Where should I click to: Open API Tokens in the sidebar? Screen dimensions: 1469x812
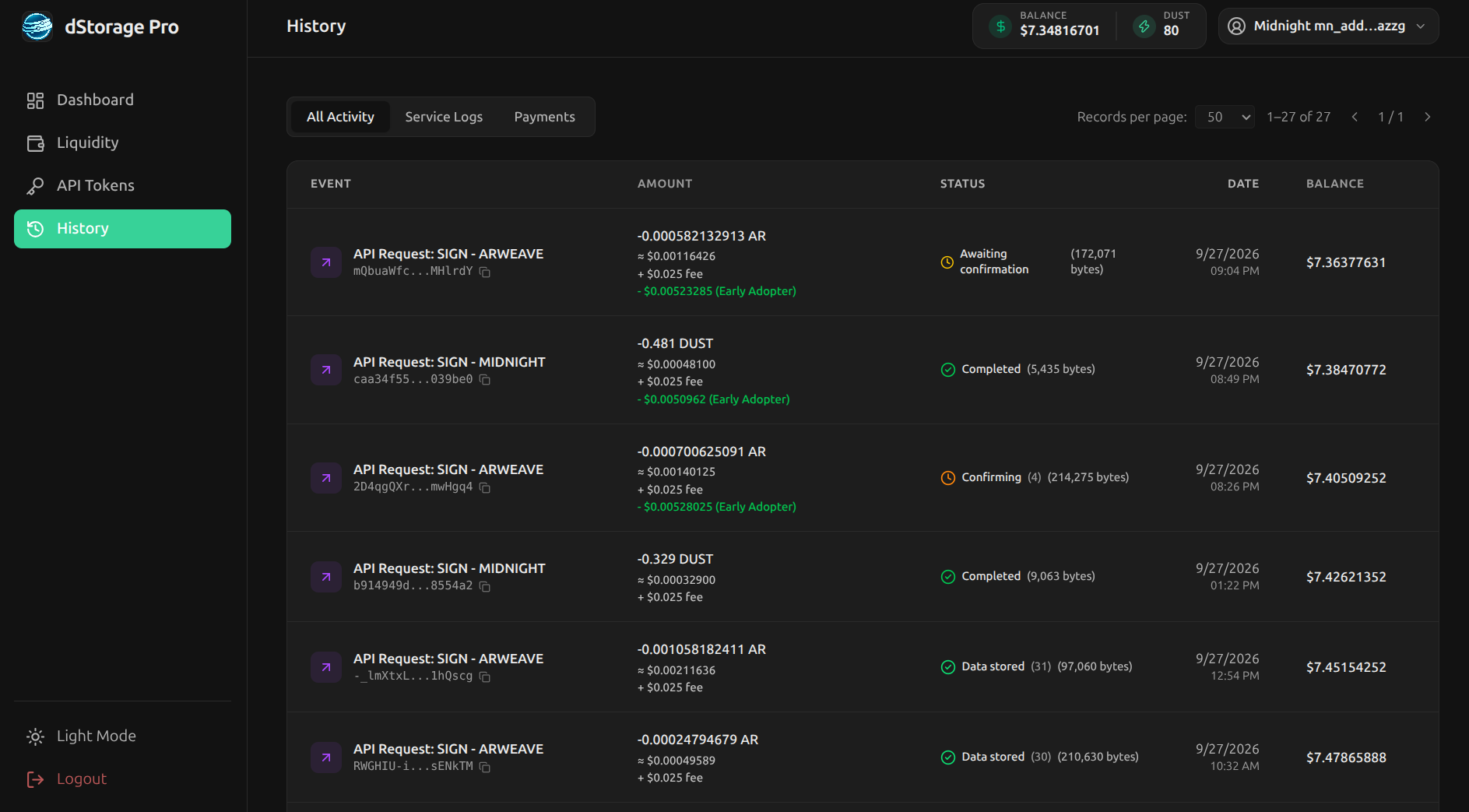(122, 186)
